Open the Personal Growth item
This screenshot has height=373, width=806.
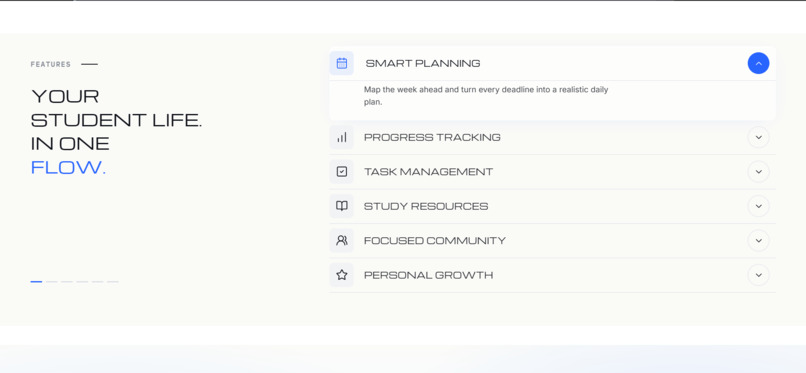tap(552, 275)
